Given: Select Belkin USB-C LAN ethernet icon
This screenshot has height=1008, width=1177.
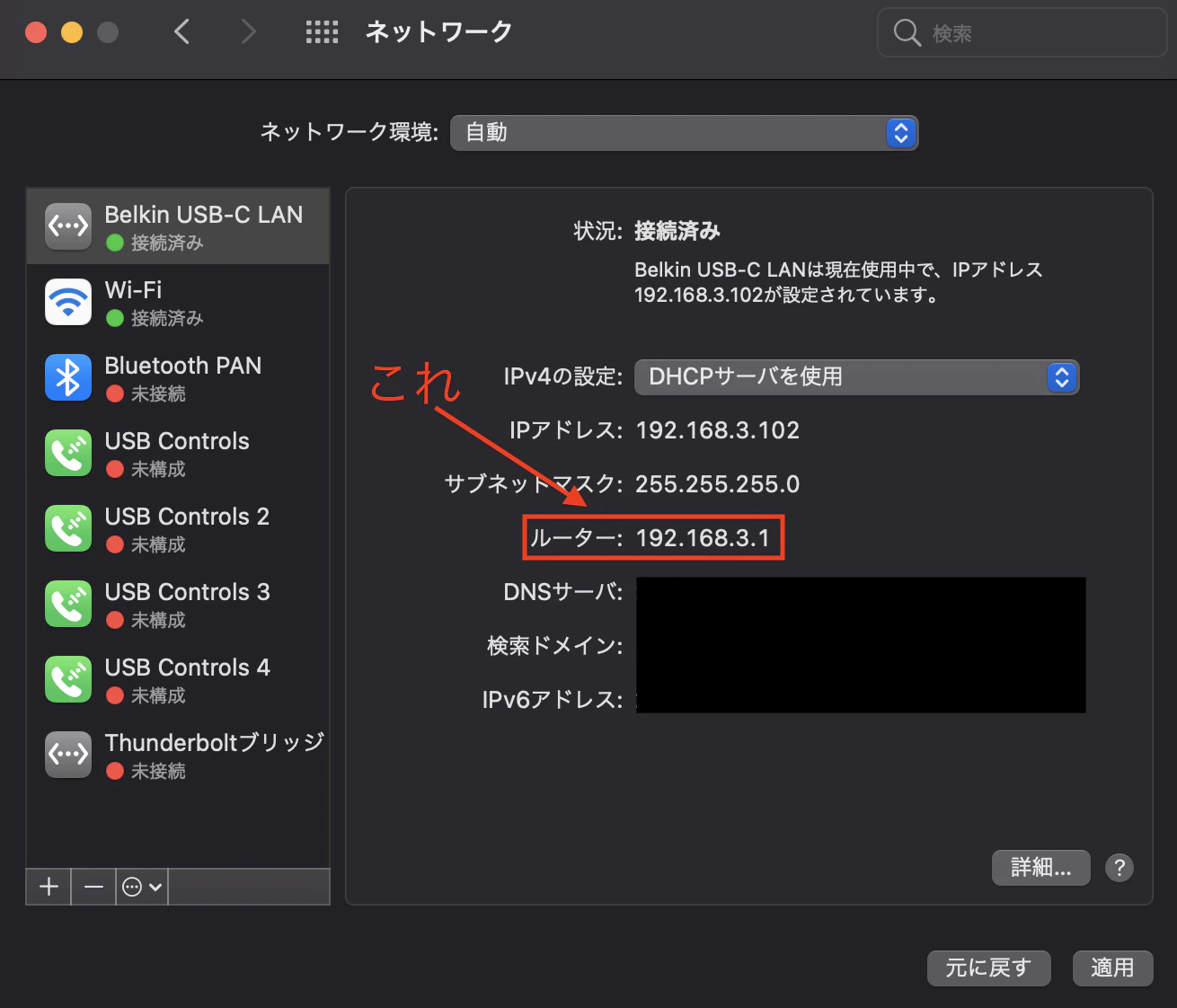Looking at the screenshot, I should coord(68,226).
